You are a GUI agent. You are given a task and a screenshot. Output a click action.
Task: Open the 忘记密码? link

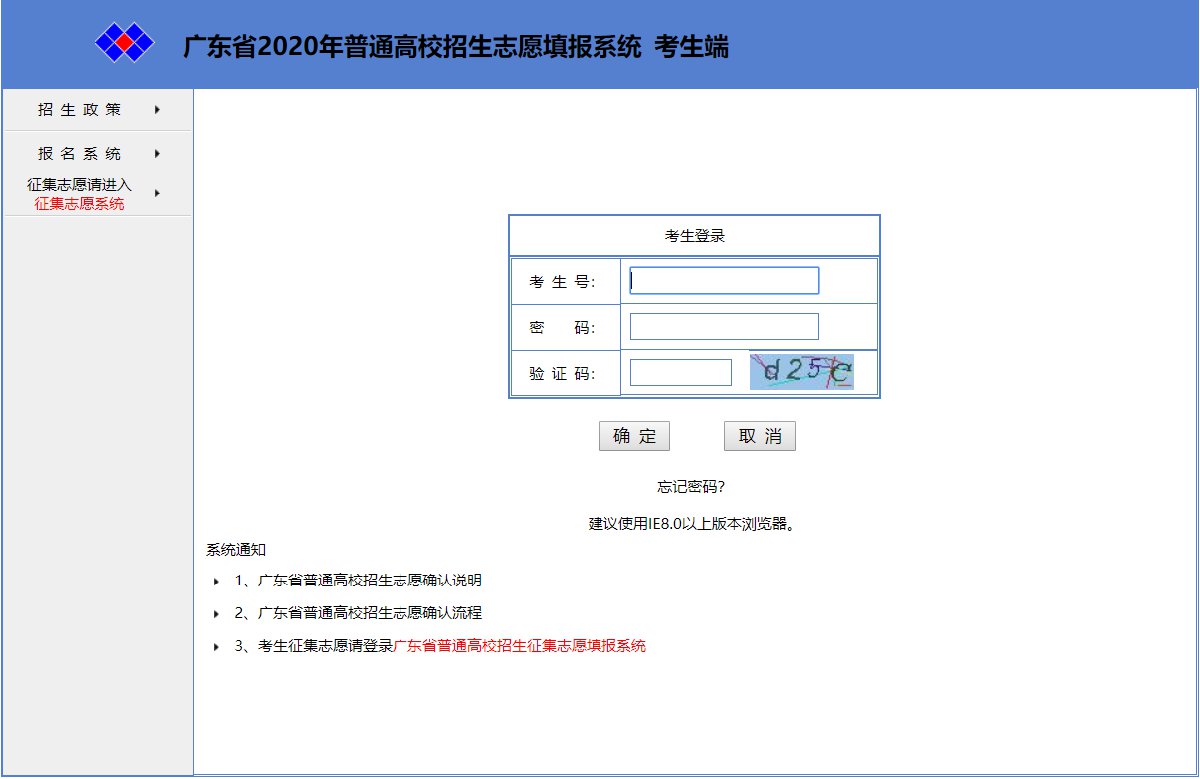690,487
